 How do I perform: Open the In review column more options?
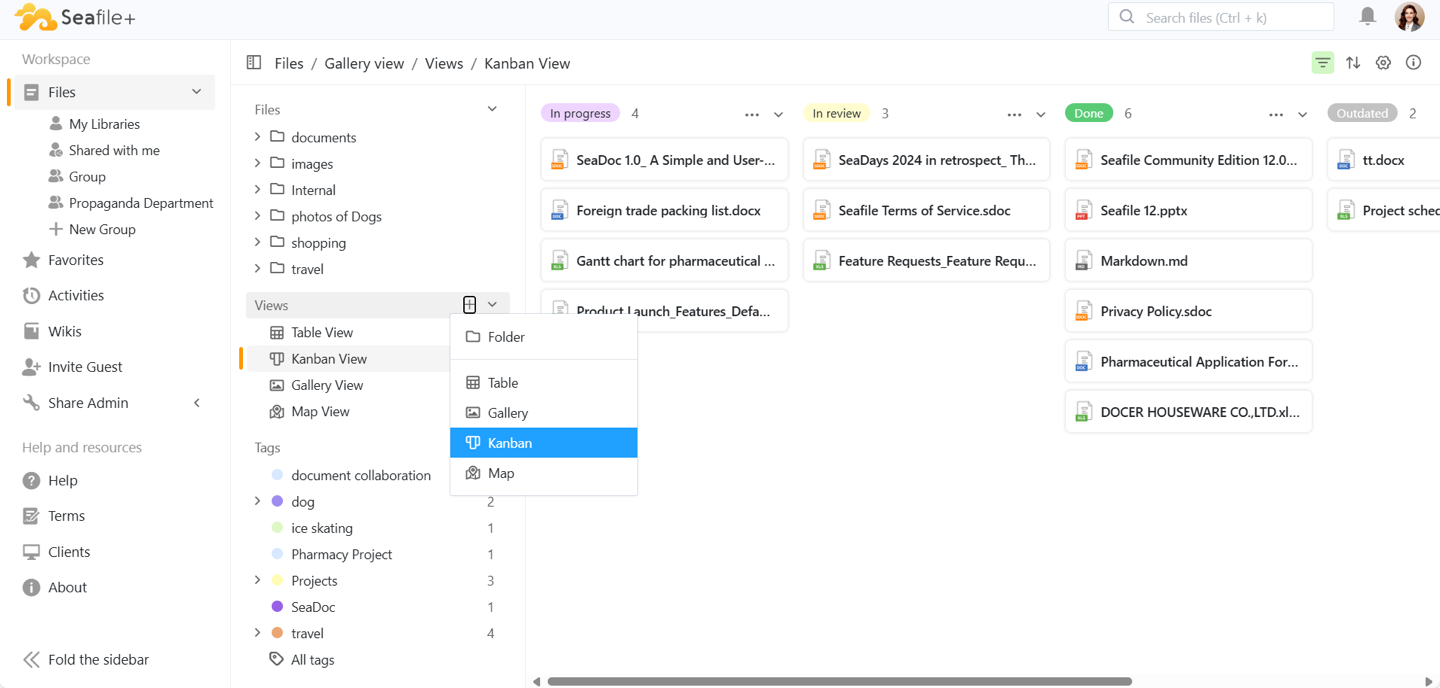[x=1014, y=114]
